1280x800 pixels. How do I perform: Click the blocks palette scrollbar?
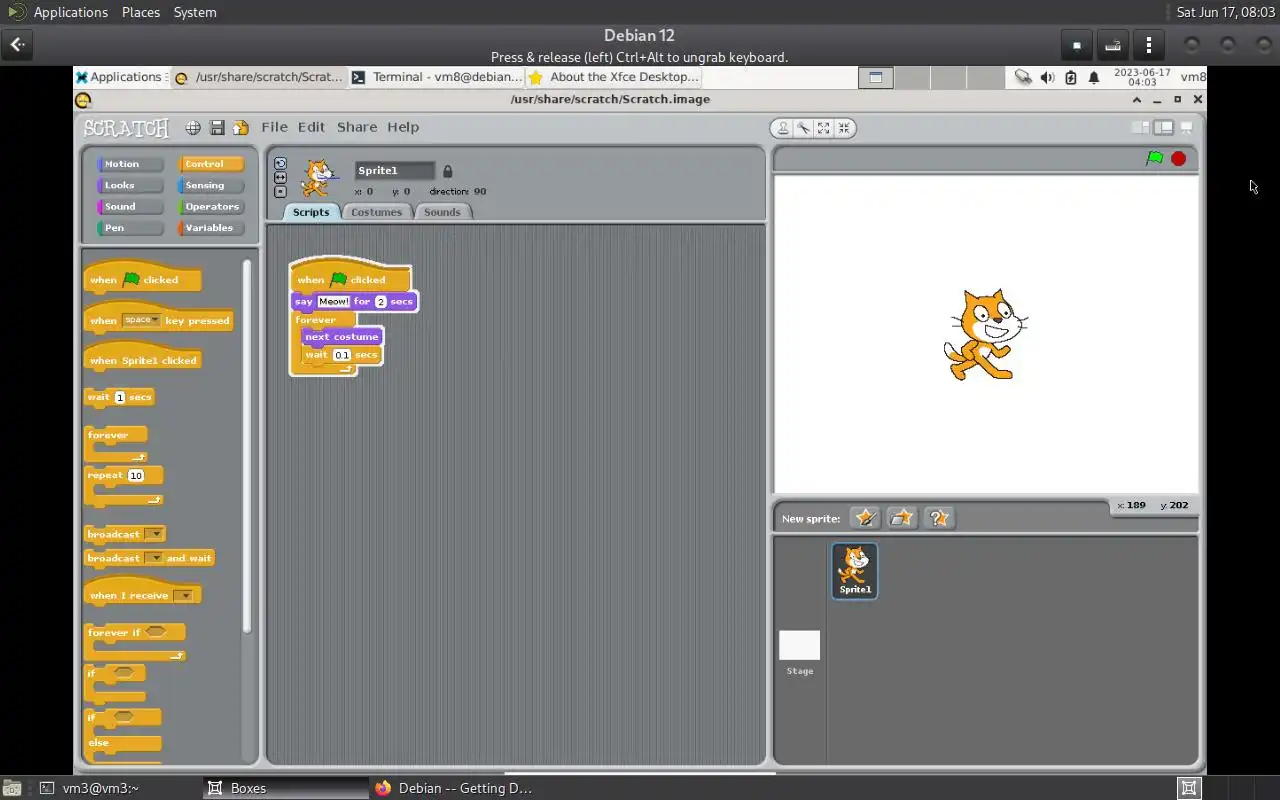[247, 445]
